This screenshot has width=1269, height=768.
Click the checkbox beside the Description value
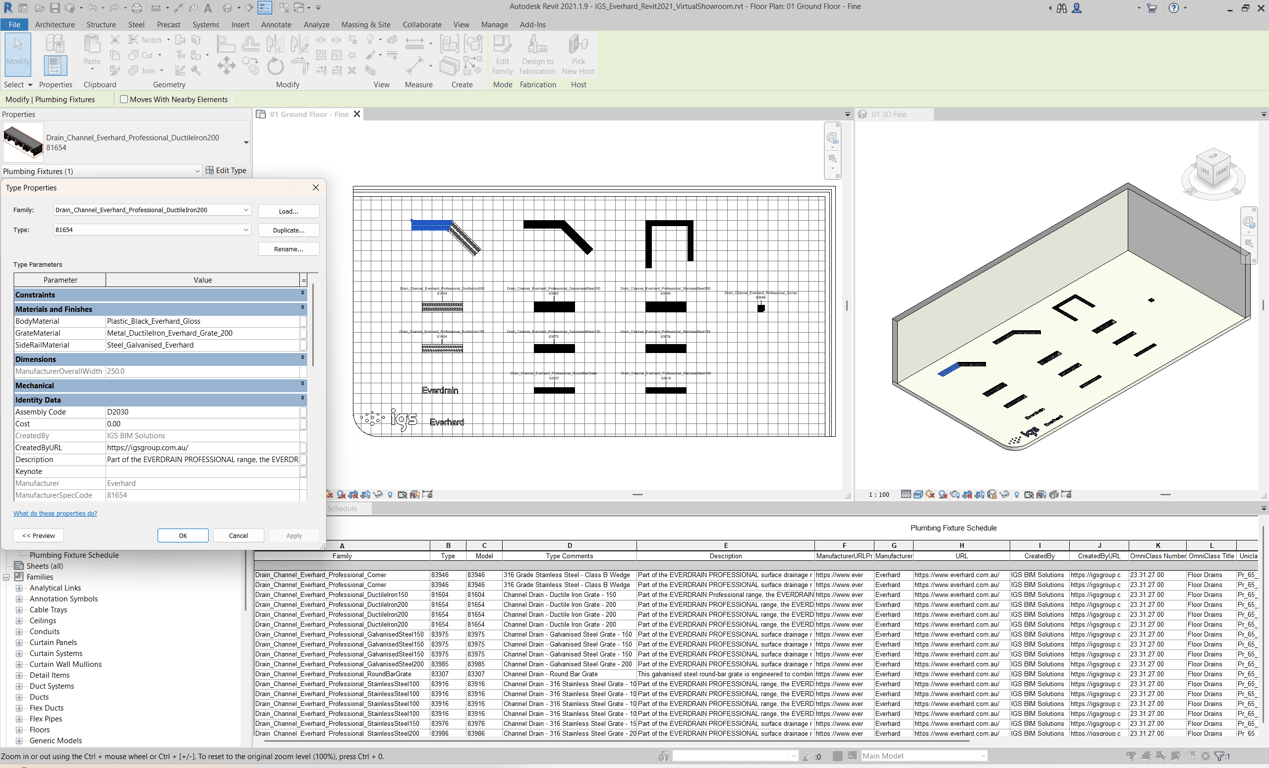[x=303, y=460]
